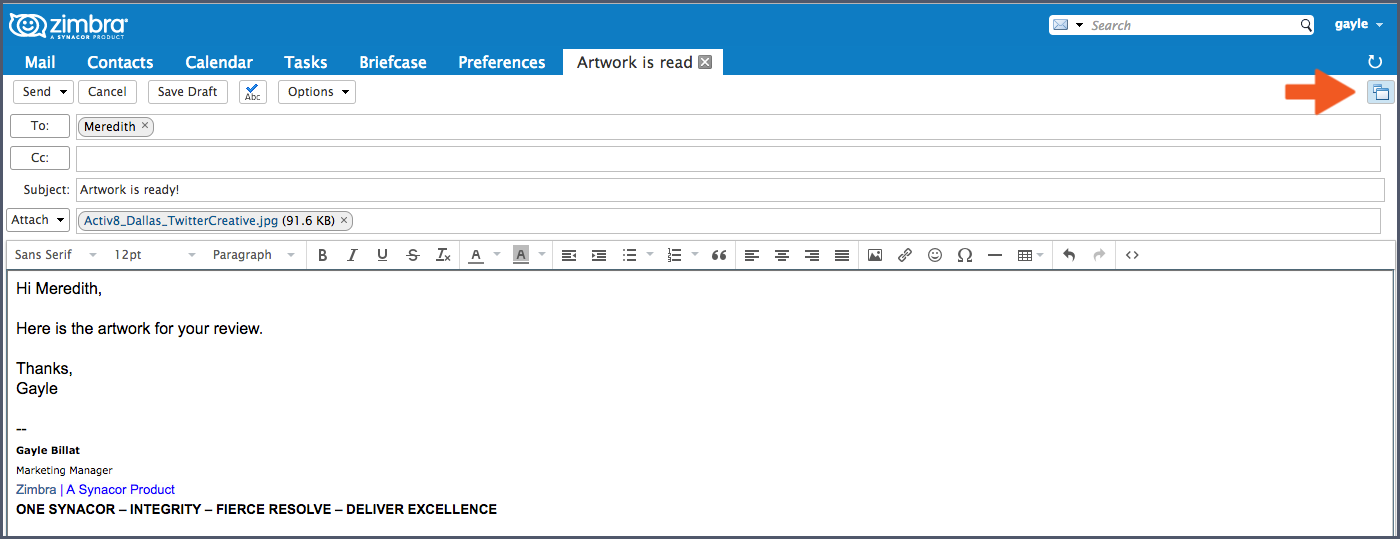The image size is (1400, 539).
Task: Click the Cc: button
Action: (x=40, y=158)
